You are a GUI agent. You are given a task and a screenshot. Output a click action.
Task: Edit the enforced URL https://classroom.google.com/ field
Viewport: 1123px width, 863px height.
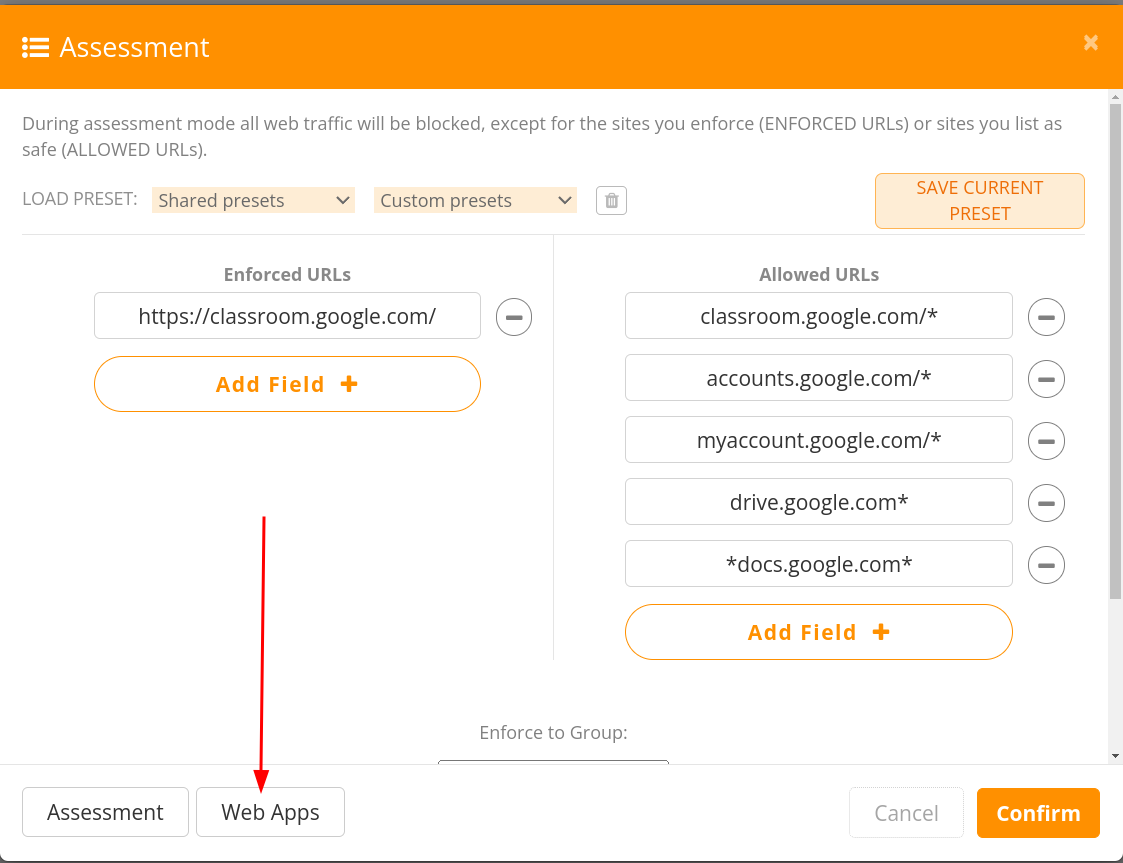(287, 315)
